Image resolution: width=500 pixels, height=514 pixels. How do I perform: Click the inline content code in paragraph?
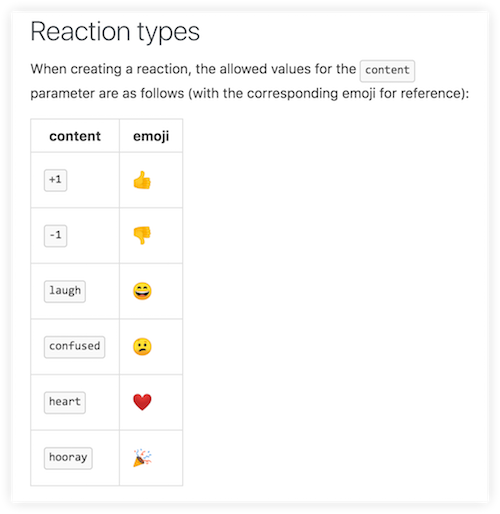coord(387,71)
